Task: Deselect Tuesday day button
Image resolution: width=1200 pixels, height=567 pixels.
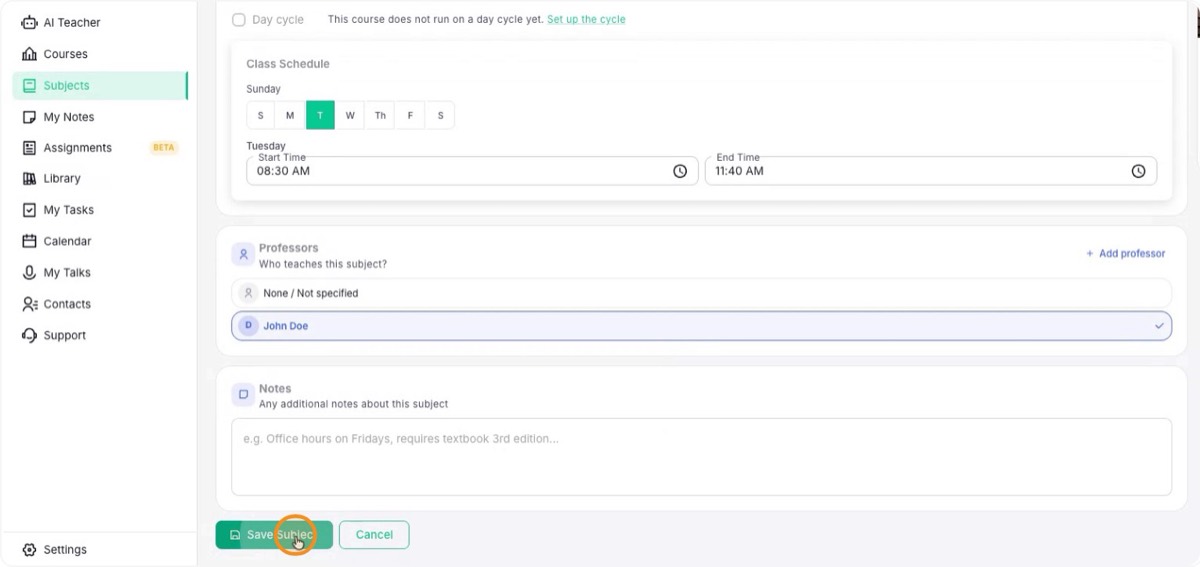Action: (320, 116)
